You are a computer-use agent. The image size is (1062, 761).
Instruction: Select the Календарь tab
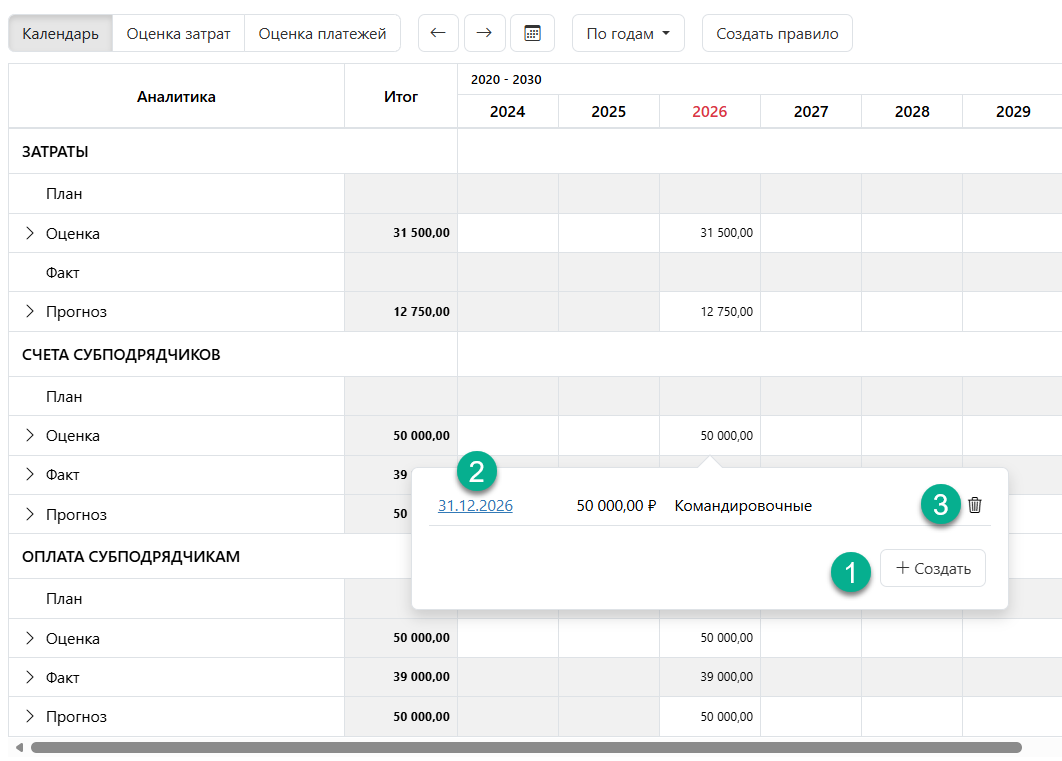click(60, 33)
